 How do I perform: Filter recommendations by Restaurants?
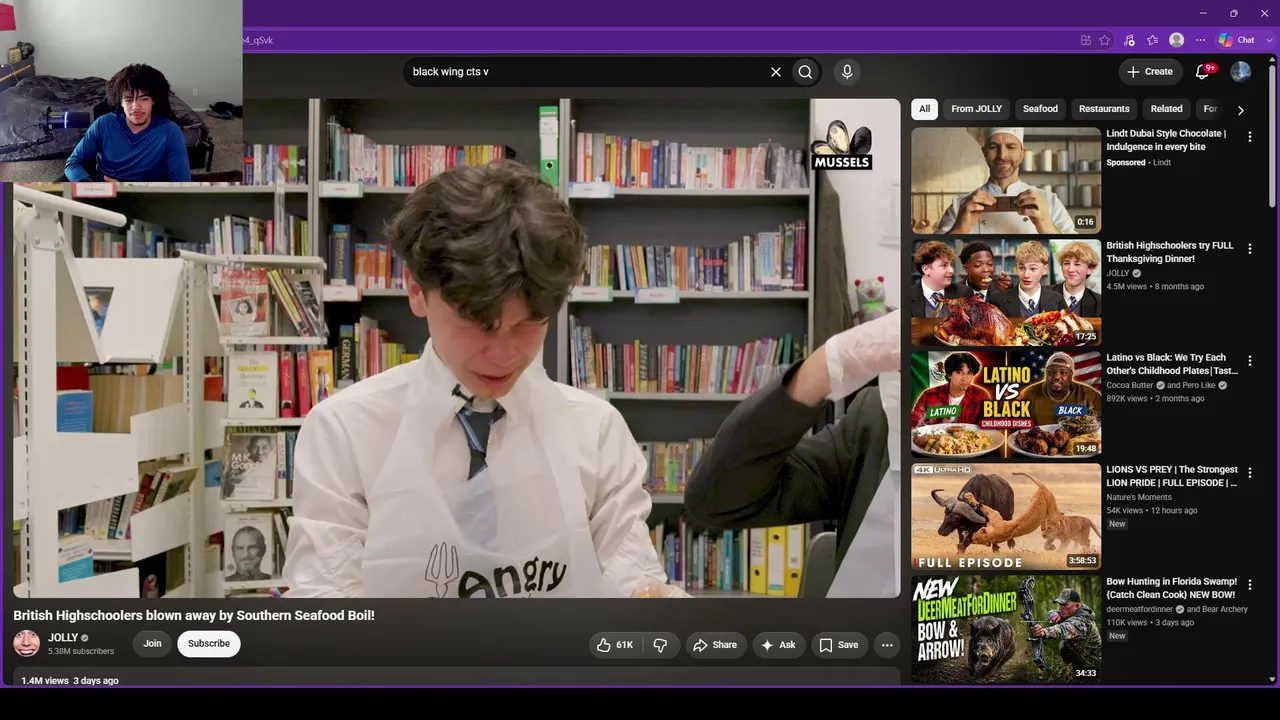(1104, 109)
